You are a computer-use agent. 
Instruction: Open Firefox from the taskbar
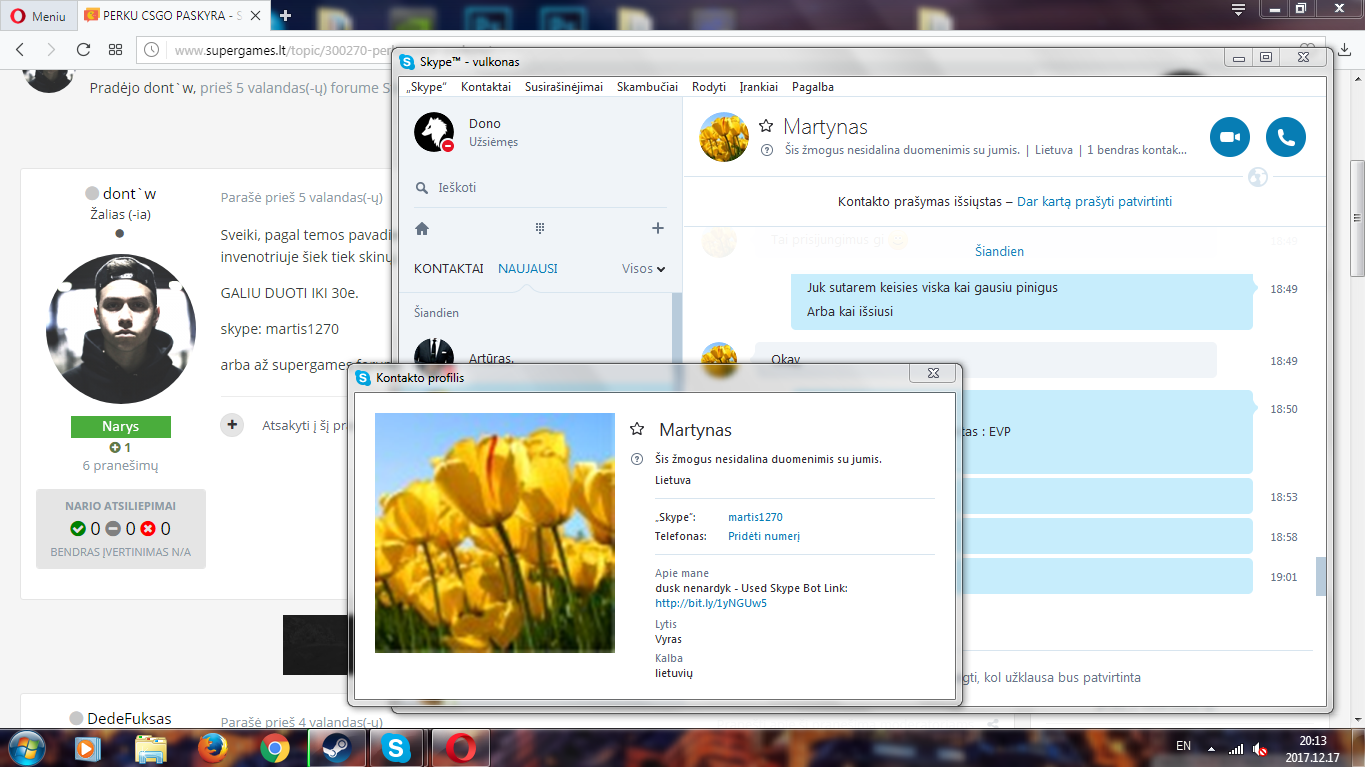click(x=212, y=748)
